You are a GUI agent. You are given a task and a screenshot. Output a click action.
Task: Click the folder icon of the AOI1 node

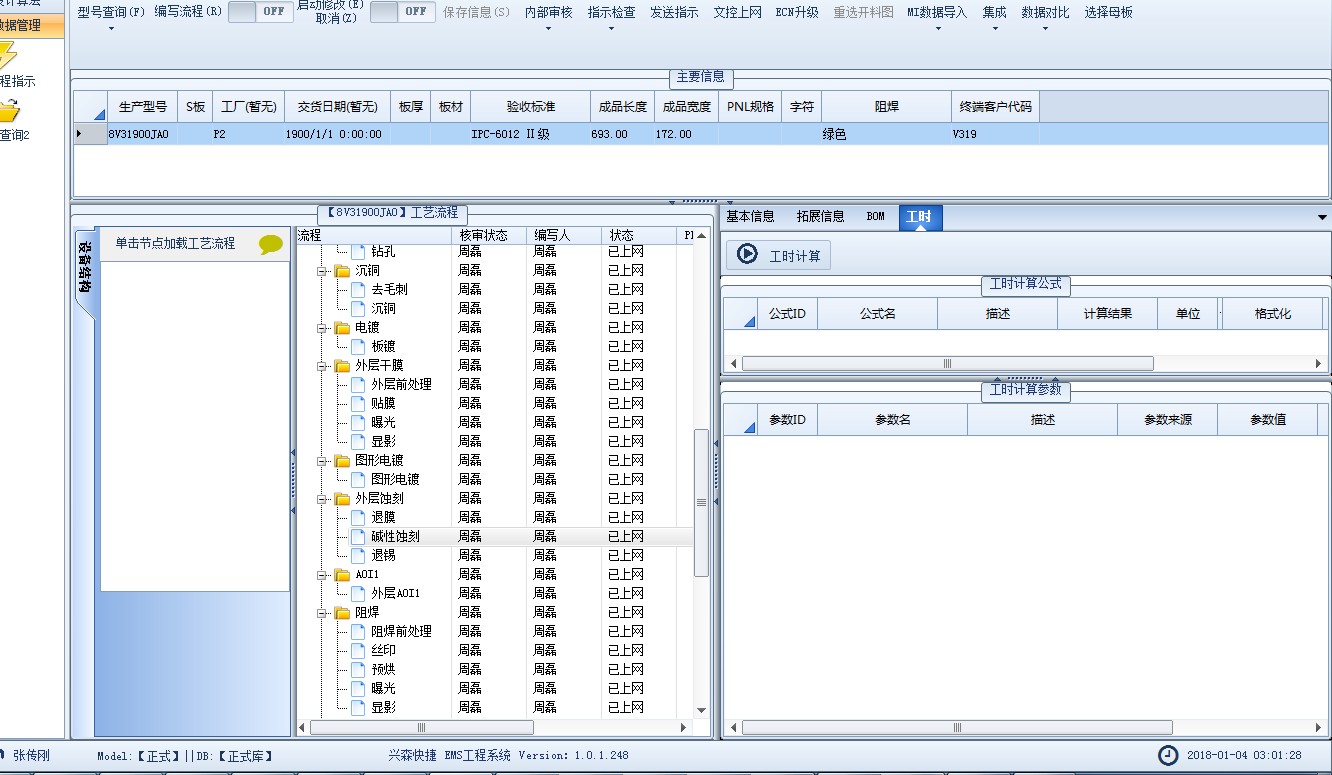click(x=343, y=575)
